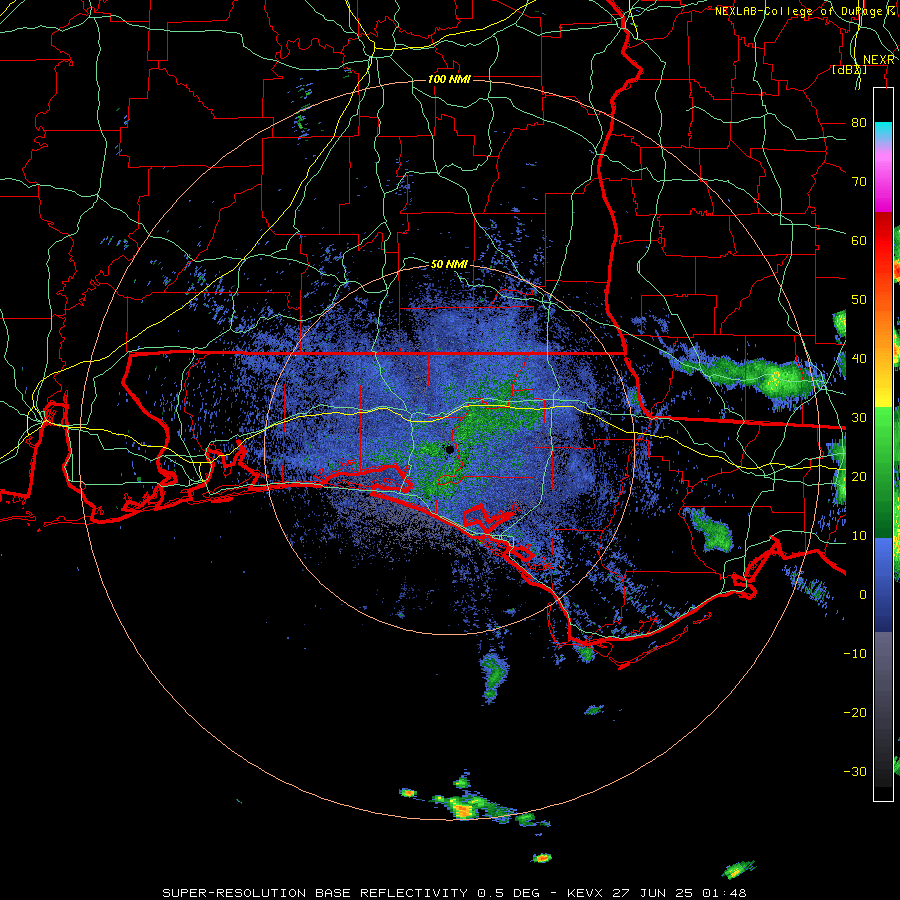Click the 80 value on dBZ scale
The image size is (900, 900).
pyautogui.click(x=859, y=123)
